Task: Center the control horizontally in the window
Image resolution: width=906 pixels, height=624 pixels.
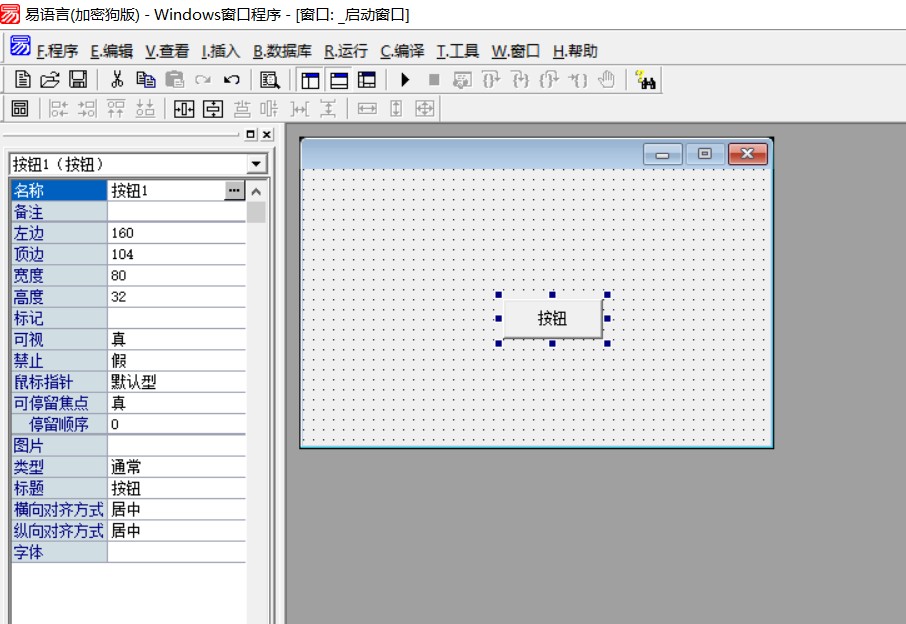Action: pos(184,109)
